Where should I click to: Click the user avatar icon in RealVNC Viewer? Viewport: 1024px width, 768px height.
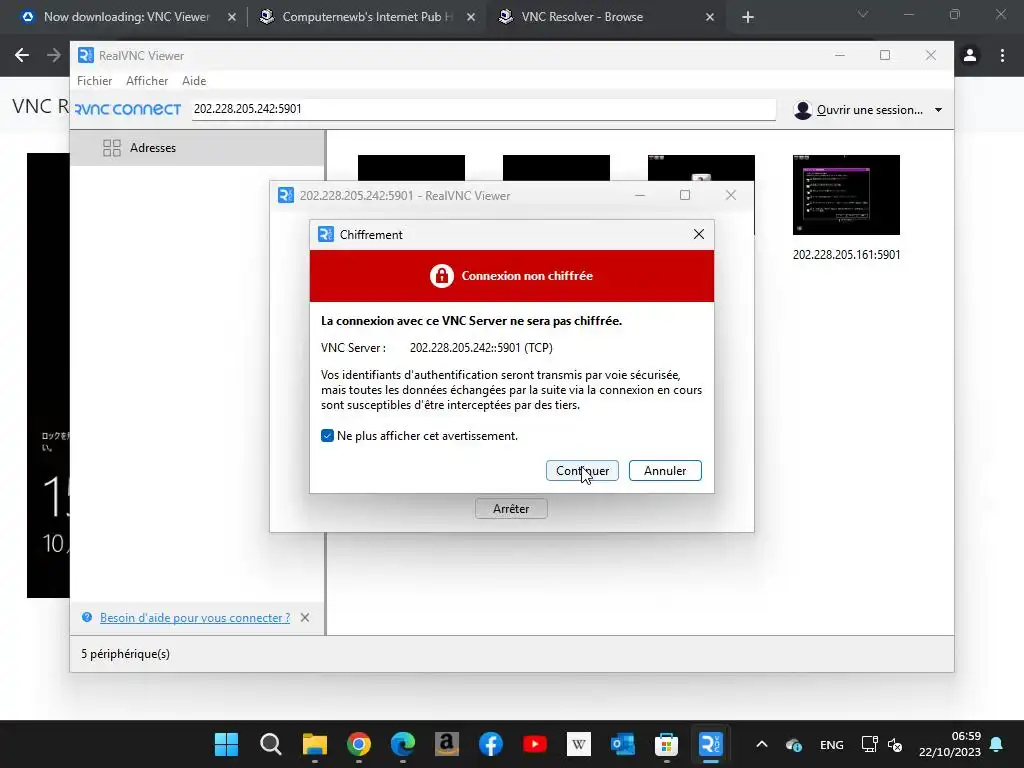click(803, 110)
